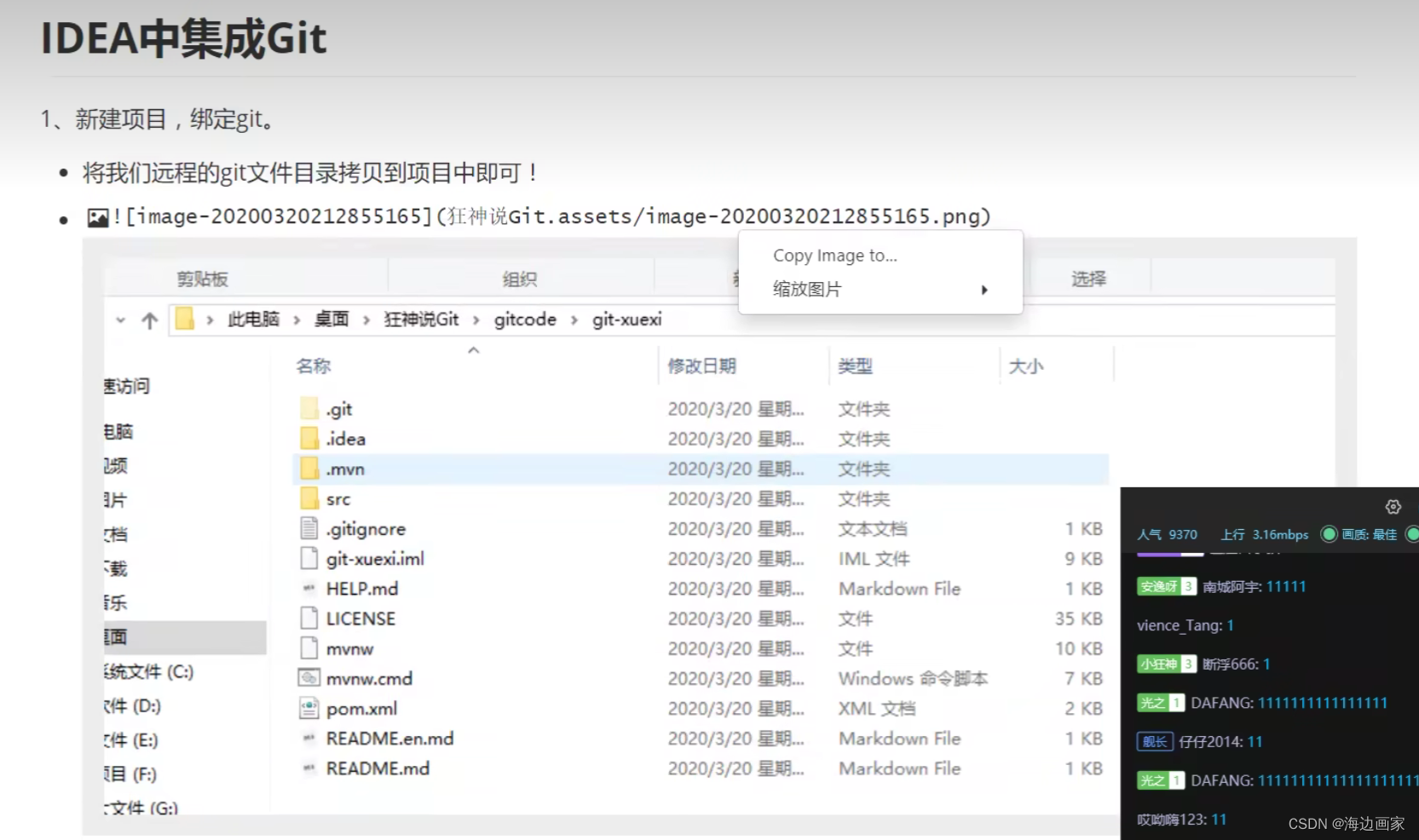Go to 桌面 in the breadcrumb
Image resolution: width=1419 pixels, height=840 pixels.
pos(332,319)
